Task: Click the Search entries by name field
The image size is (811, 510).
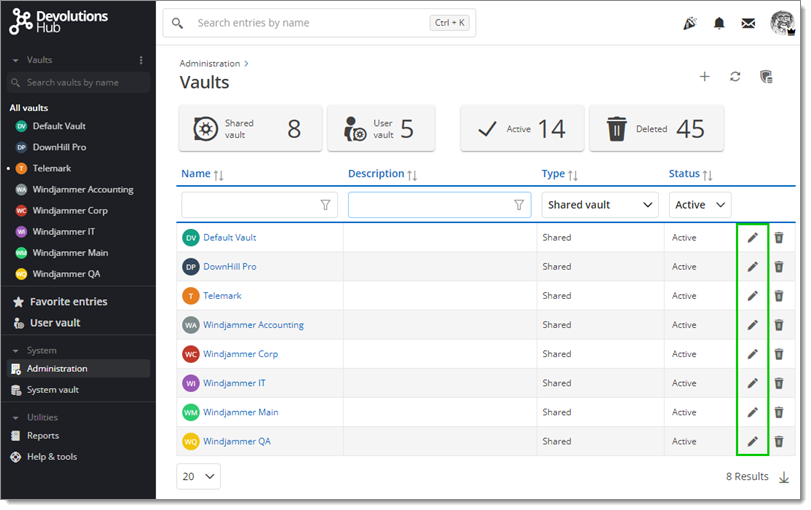Action: point(319,23)
